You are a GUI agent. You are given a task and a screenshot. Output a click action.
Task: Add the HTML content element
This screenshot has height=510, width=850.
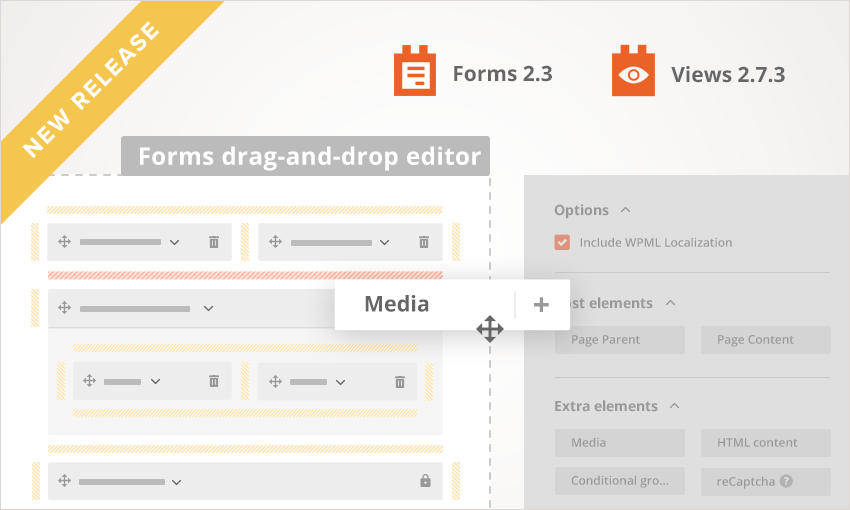point(765,443)
